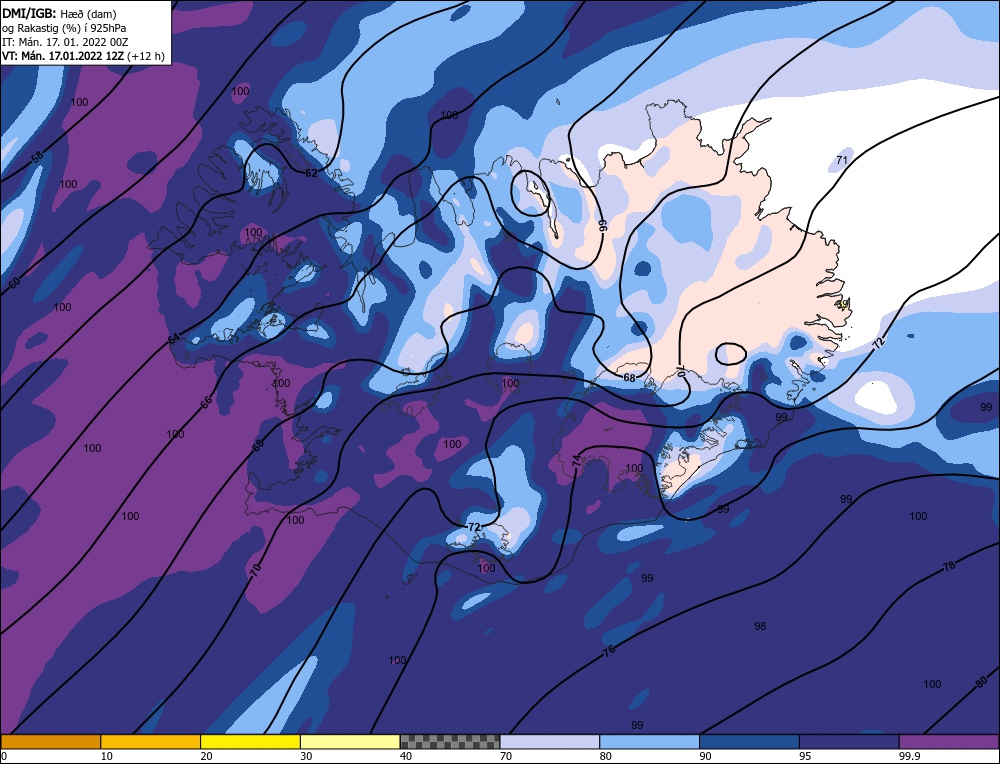
Task: Click the 'IT: Mán. 17. 01. 2022 00Z' line
Action: coord(65,42)
